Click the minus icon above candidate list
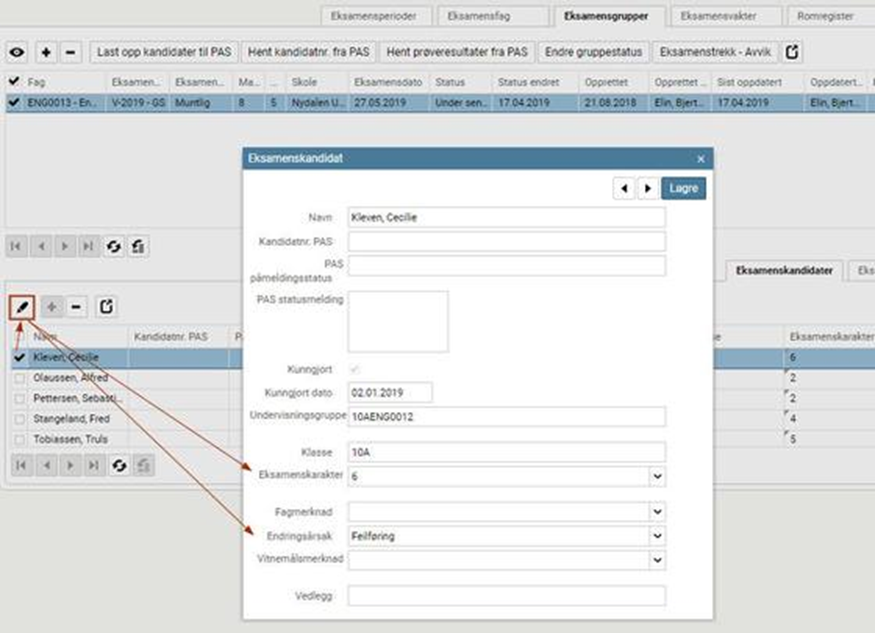Screen dimensions: 875x633 click(76, 306)
